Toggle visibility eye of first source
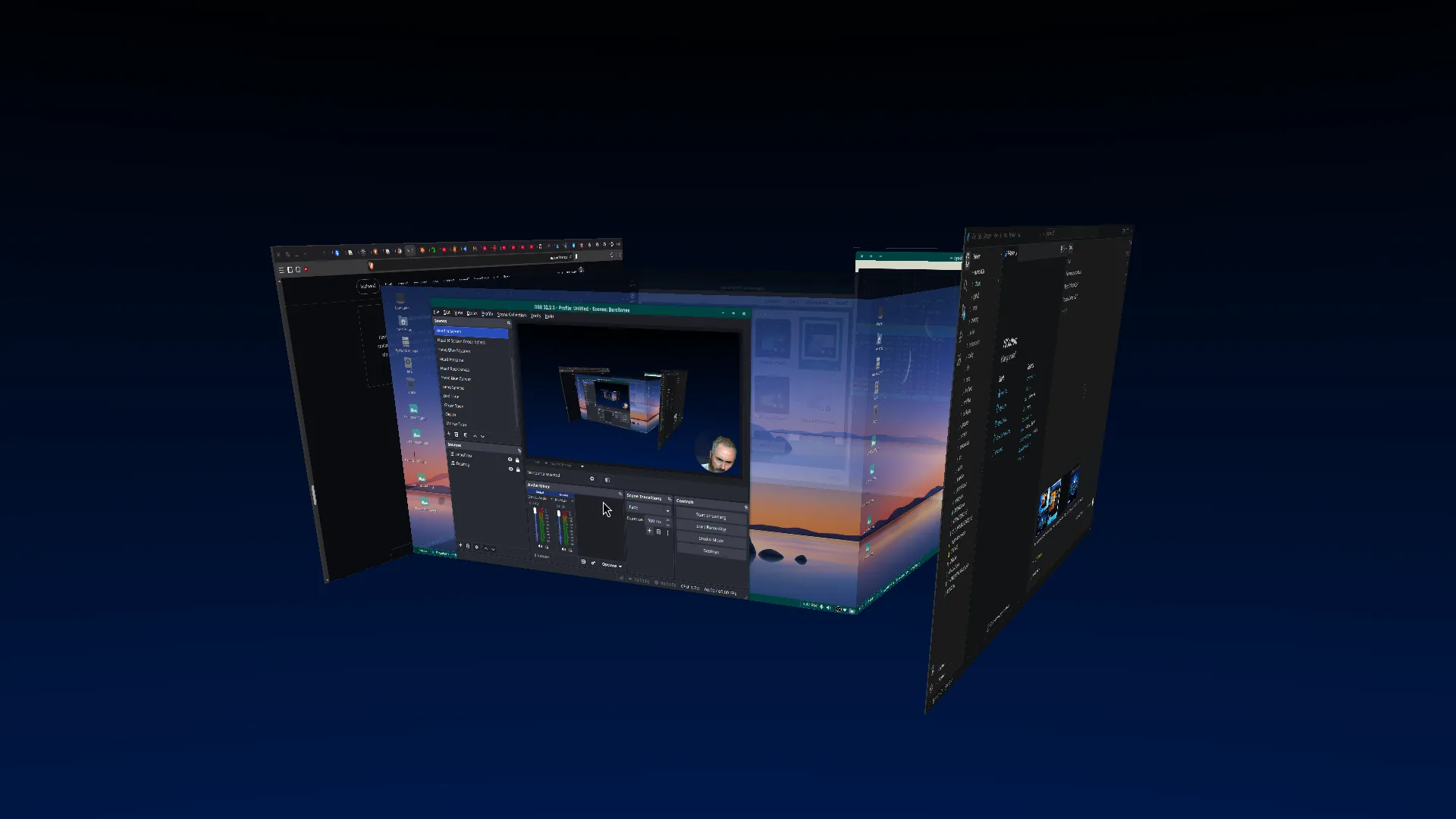This screenshot has height=819, width=1456. pos(510,460)
